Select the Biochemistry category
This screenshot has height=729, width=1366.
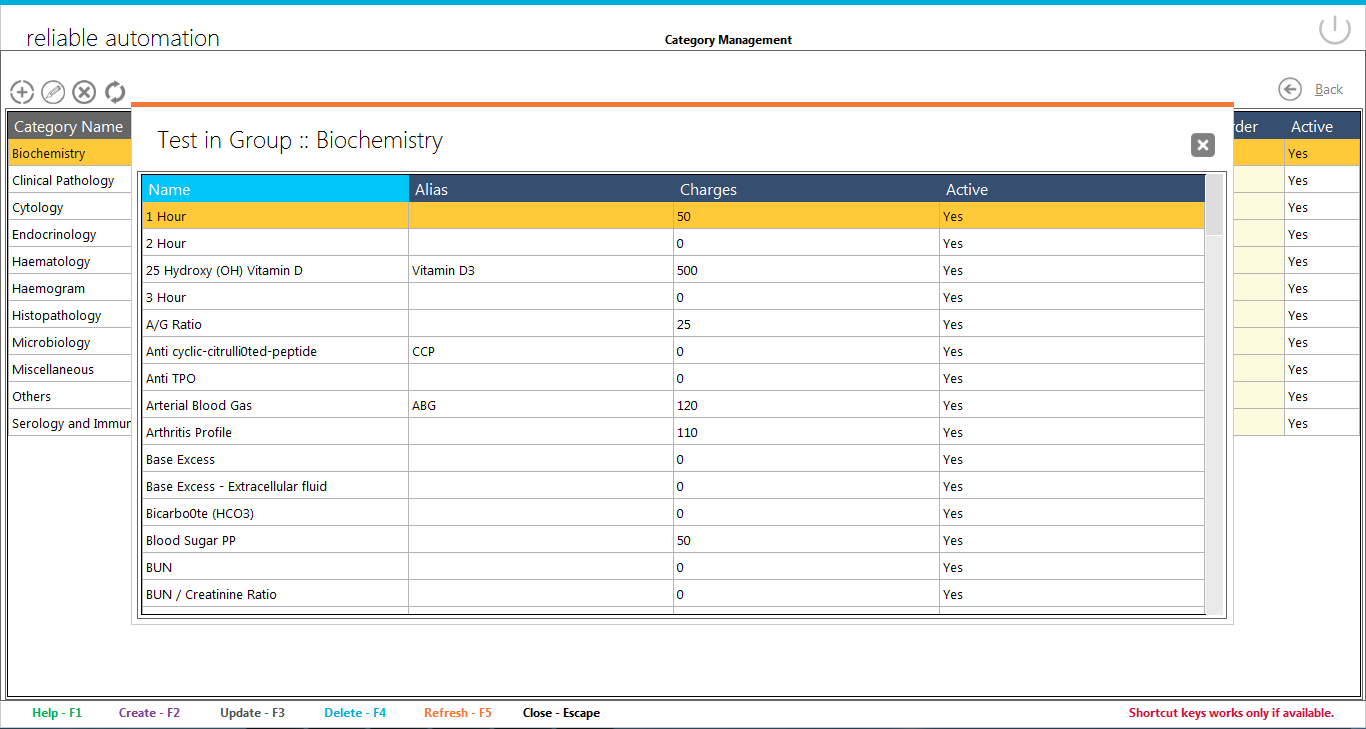70,153
